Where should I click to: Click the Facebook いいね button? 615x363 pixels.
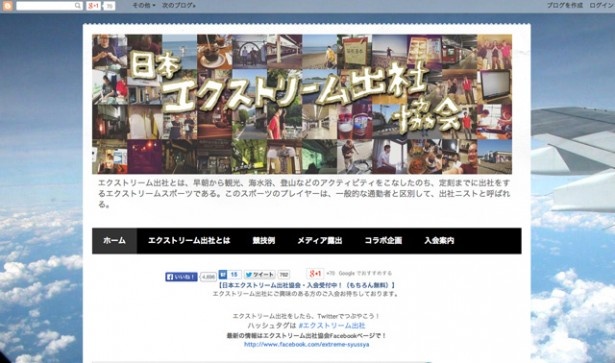point(181,277)
